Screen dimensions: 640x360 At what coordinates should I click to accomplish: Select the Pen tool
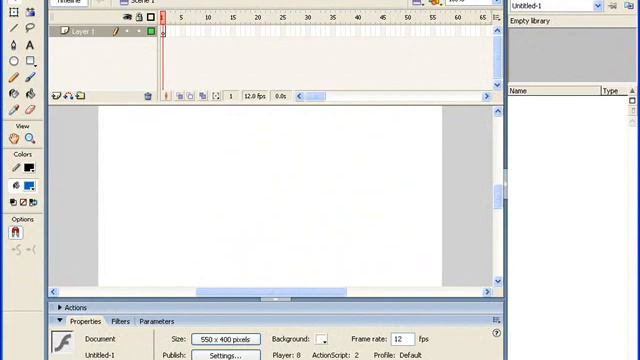(14, 44)
